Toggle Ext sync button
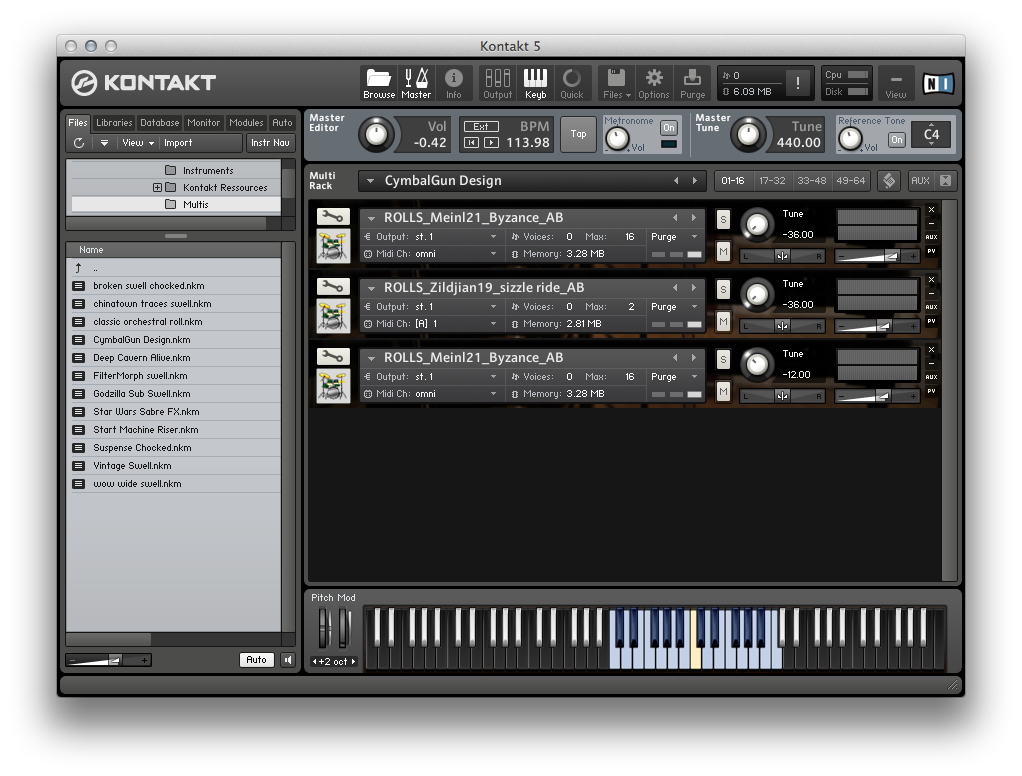1022x776 pixels. coord(481,126)
